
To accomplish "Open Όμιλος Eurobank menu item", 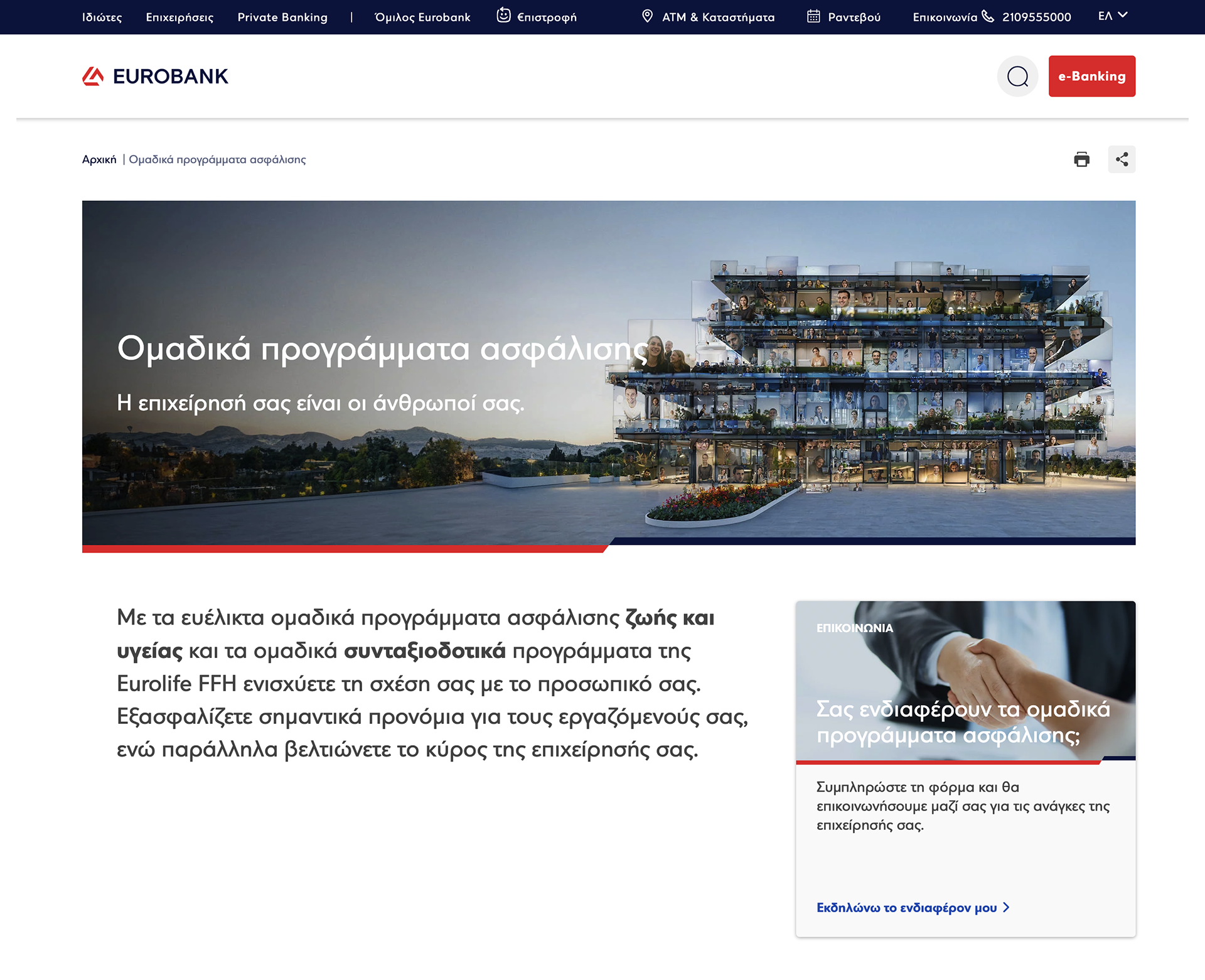I will tap(422, 17).
